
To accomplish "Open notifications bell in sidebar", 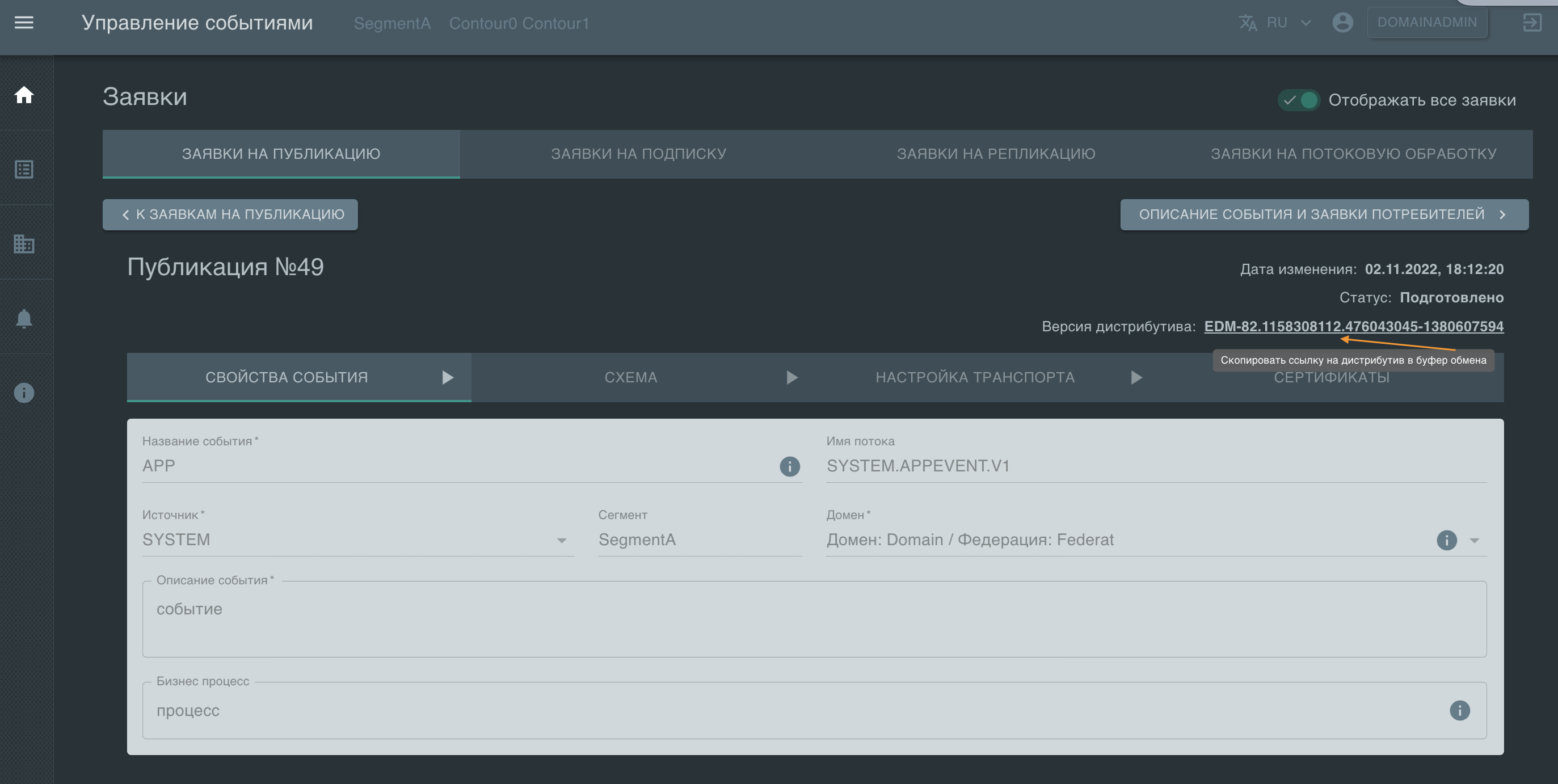I will [x=24, y=318].
